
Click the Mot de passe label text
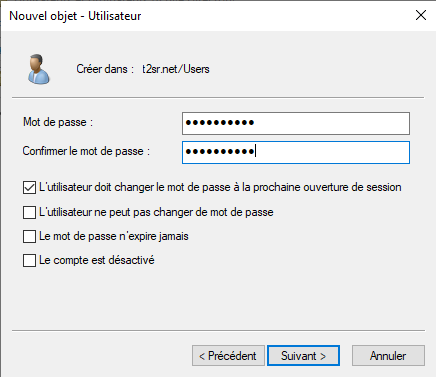click(x=58, y=122)
